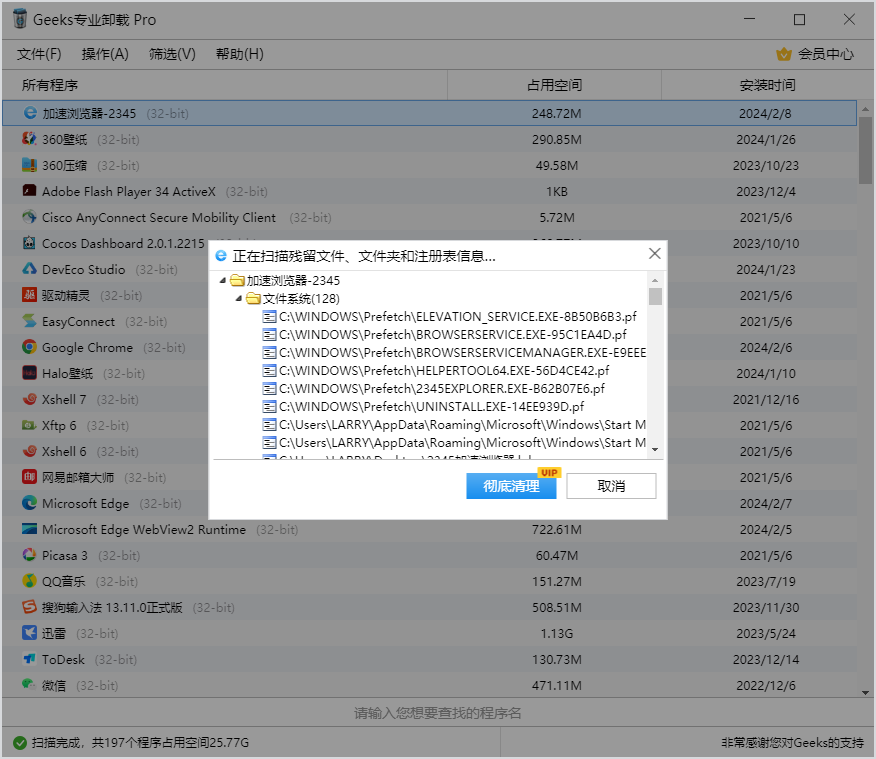Viewport: 876px width, 759px height.
Task: Select the Adobe Flash Player 34 ActiveX row
Action: [429, 191]
